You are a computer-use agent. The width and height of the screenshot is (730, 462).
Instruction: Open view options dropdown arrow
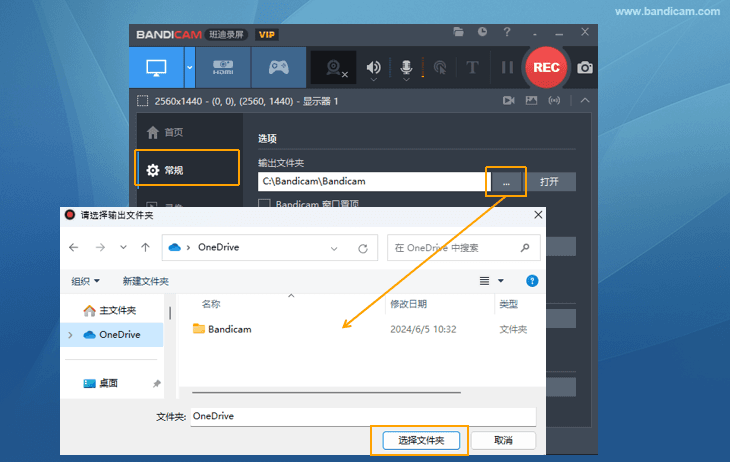[x=501, y=281]
